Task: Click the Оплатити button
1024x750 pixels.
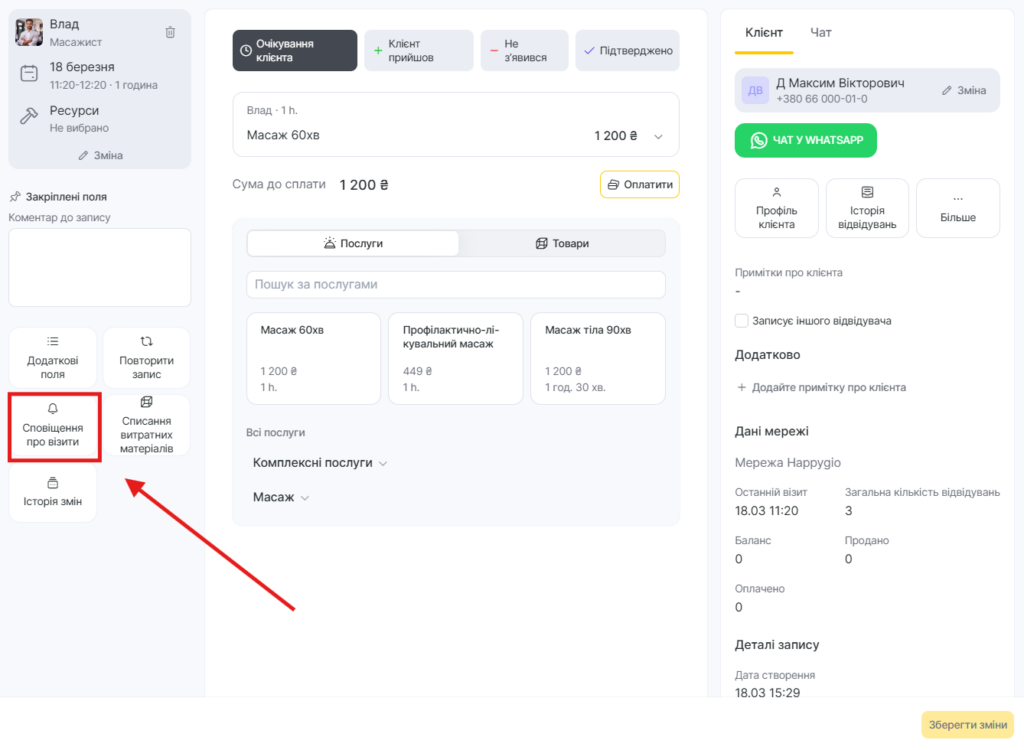Action: pyautogui.click(x=639, y=185)
